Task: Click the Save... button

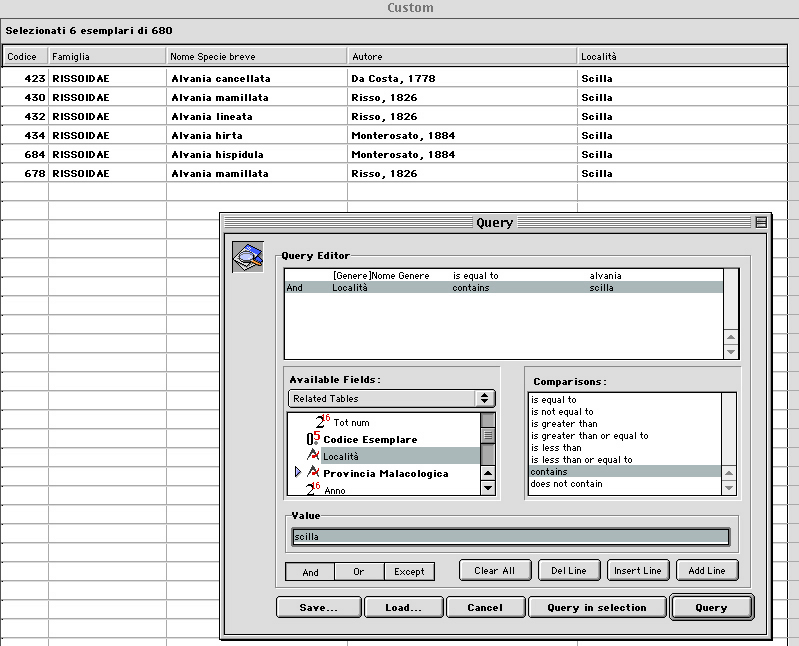Action: click(318, 607)
